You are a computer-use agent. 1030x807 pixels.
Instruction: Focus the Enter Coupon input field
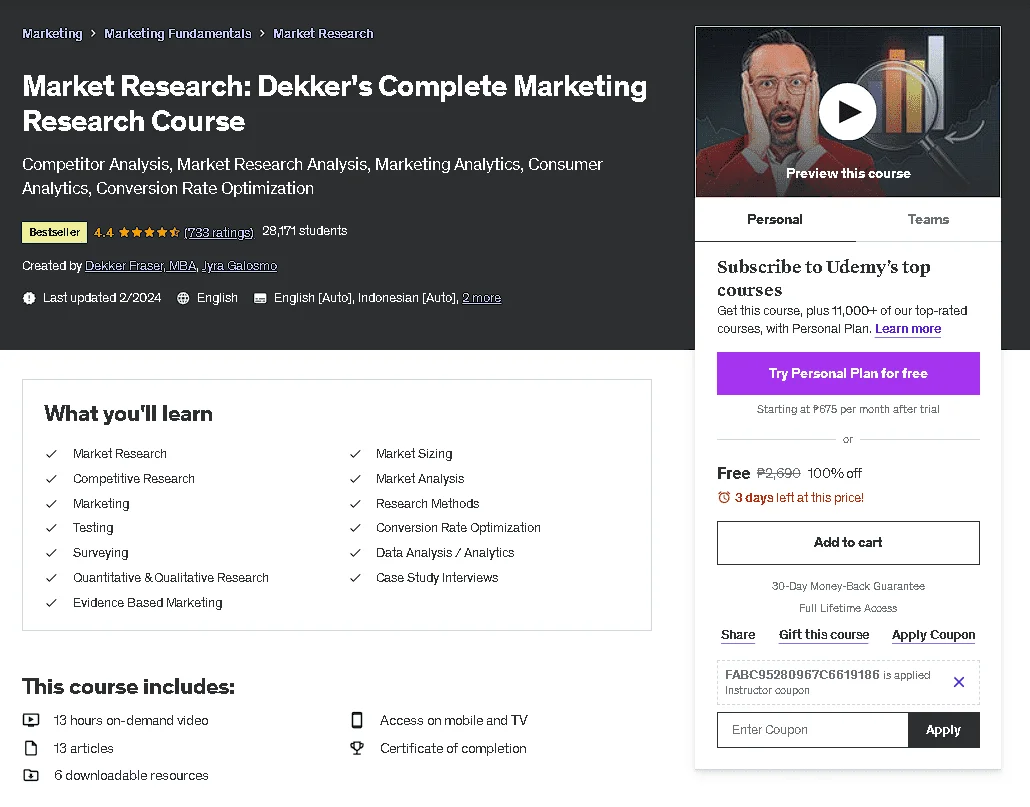(x=813, y=730)
